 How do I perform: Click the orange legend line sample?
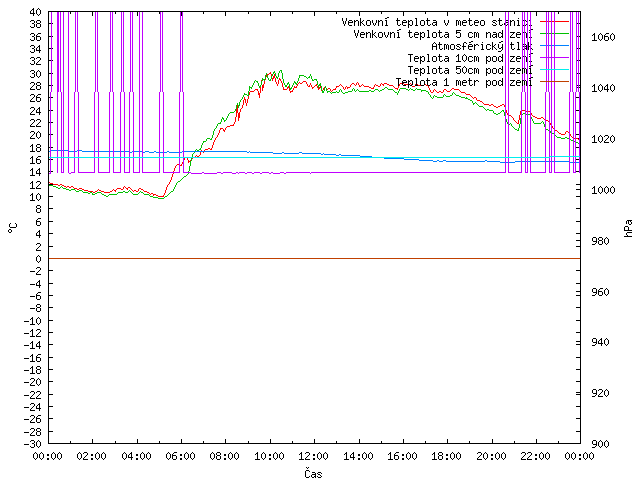[x=554, y=81]
